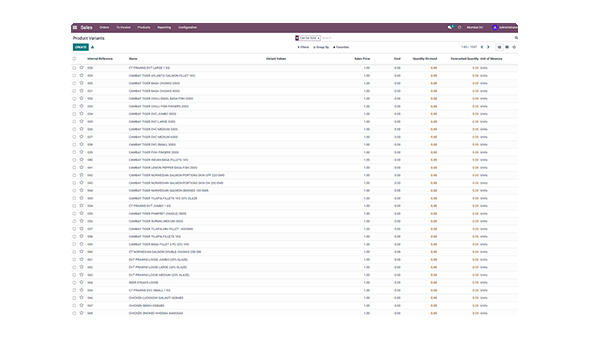Star CT PRAWNS DVT LARGE 1 KG row

pyautogui.click(x=81, y=68)
